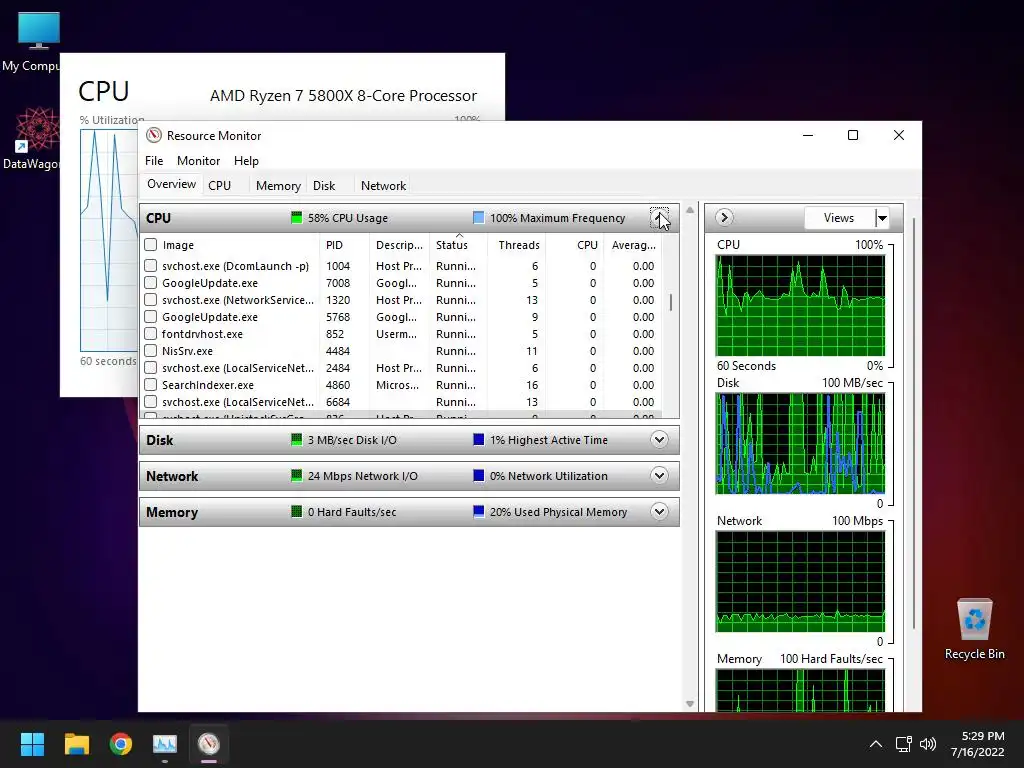The height and width of the screenshot is (768, 1024).
Task: Click the CPU graph in the right pane
Action: (x=800, y=306)
